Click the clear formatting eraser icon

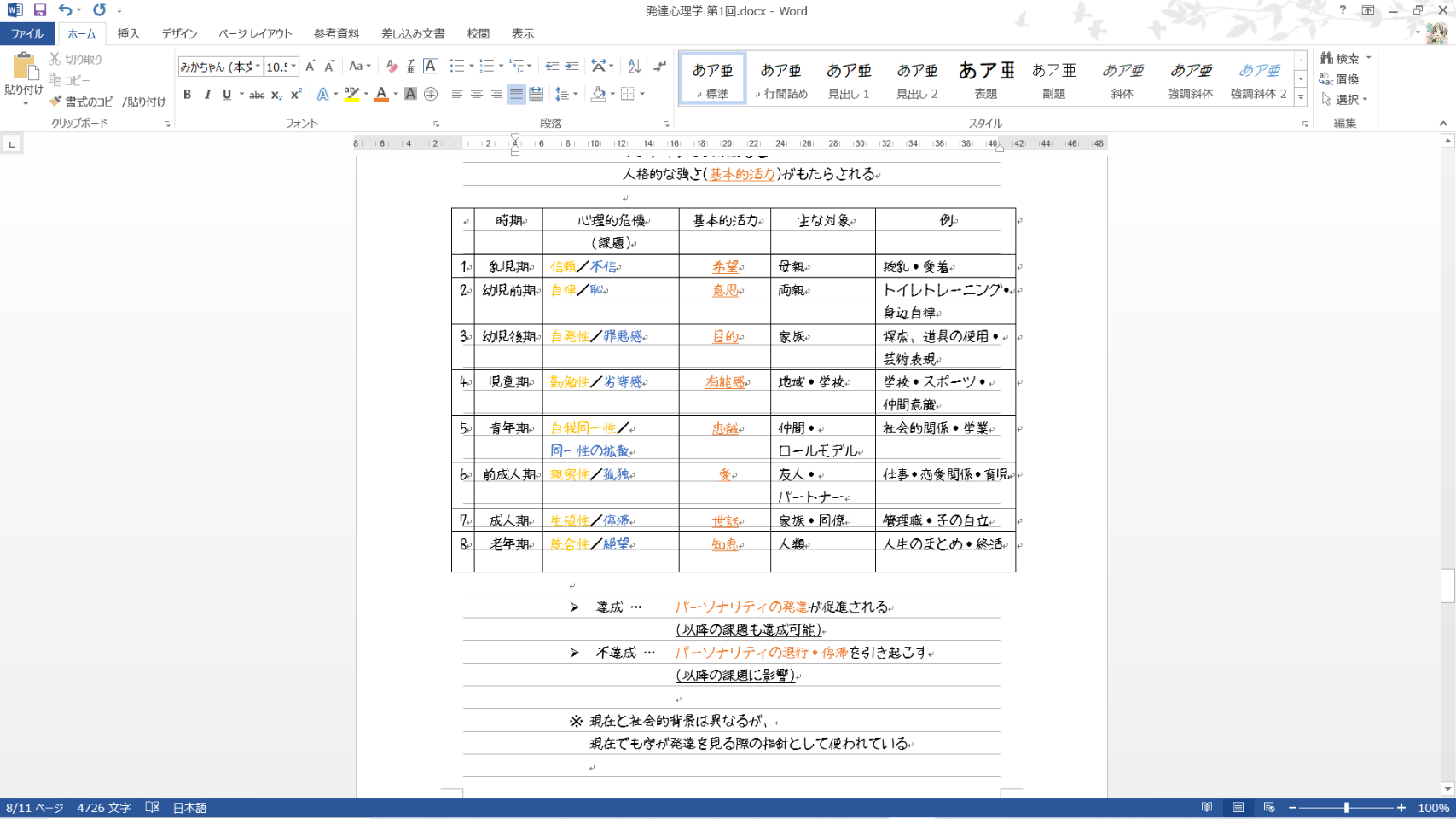392,67
